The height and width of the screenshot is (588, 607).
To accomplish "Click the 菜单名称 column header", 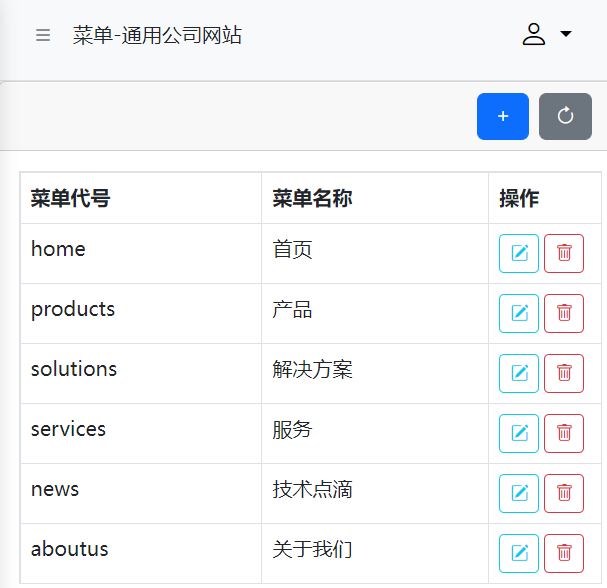I will pyautogui.click(x=312, y=198).
